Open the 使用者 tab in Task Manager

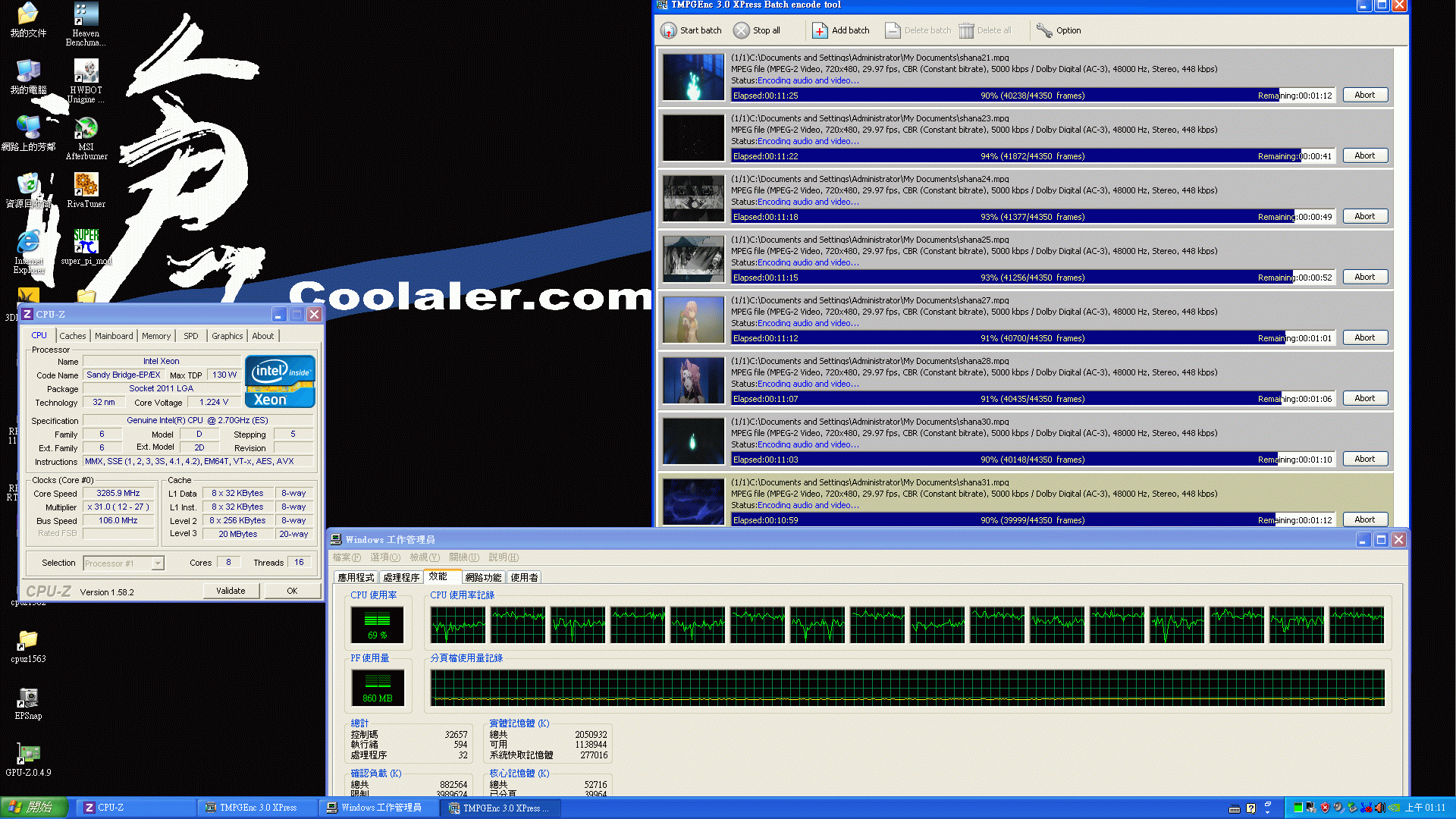(x=524, y=577)
